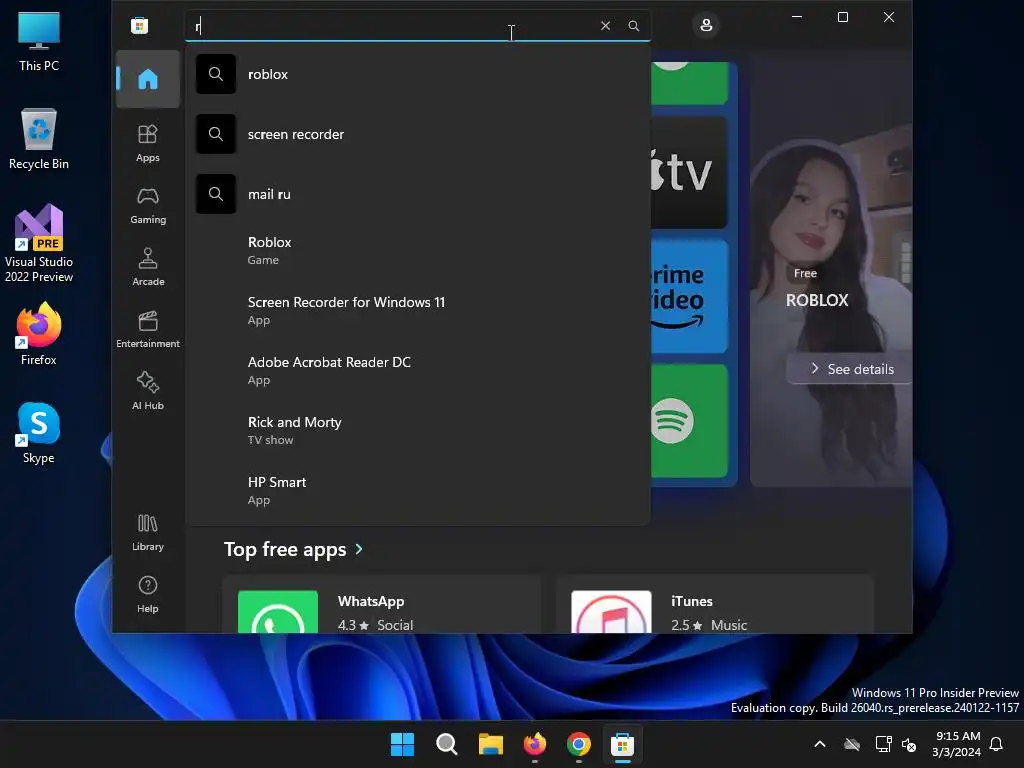Image resolution: width=1024 pixels, height=768 pixels.
Task: Select the Skype desktop shortcut
Action: click(39, 433)
